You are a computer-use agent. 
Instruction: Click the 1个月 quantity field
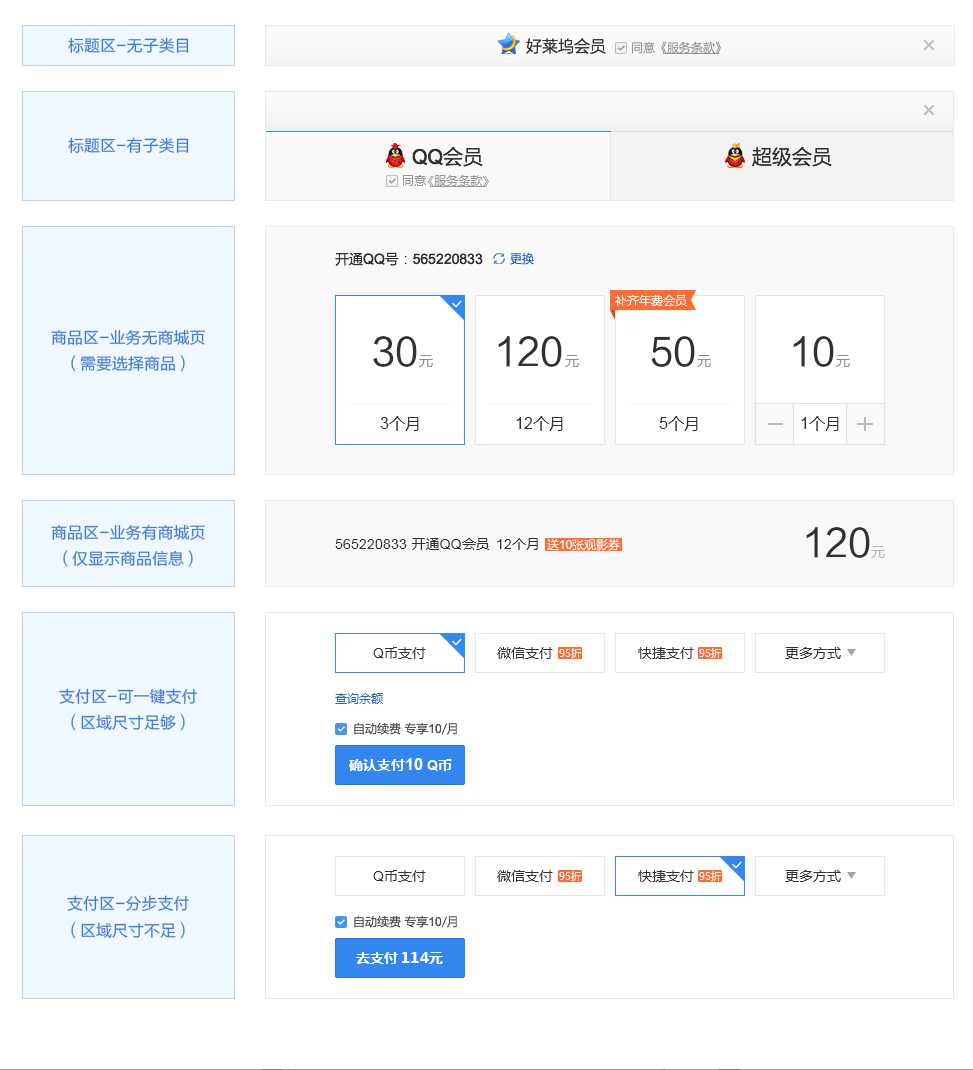(x=820, y=424)
